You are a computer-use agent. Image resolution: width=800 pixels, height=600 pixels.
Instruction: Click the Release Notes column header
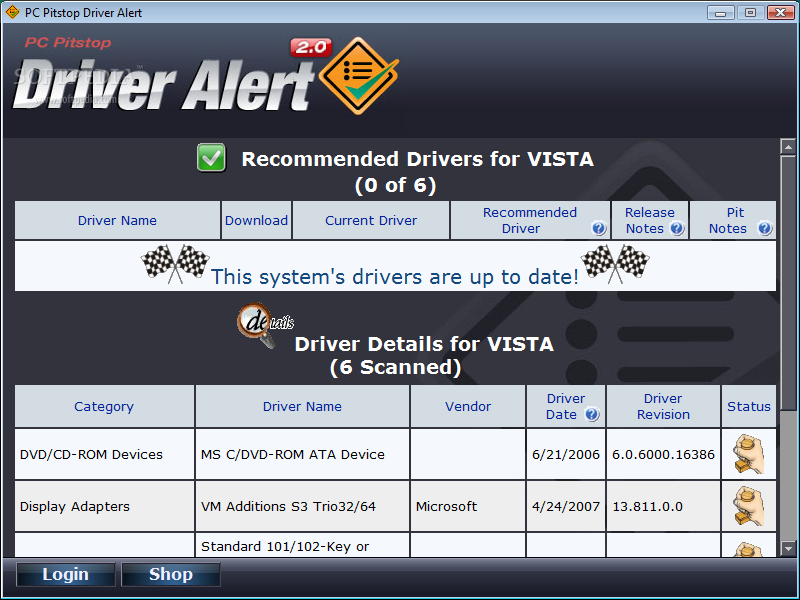click(x=650, y=220)
